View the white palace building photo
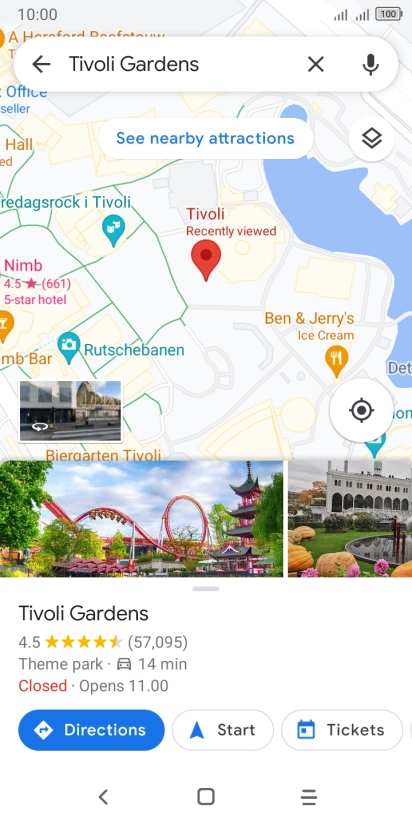The height and width of the screenshot is (824, 412). click(x=350, y=519)
